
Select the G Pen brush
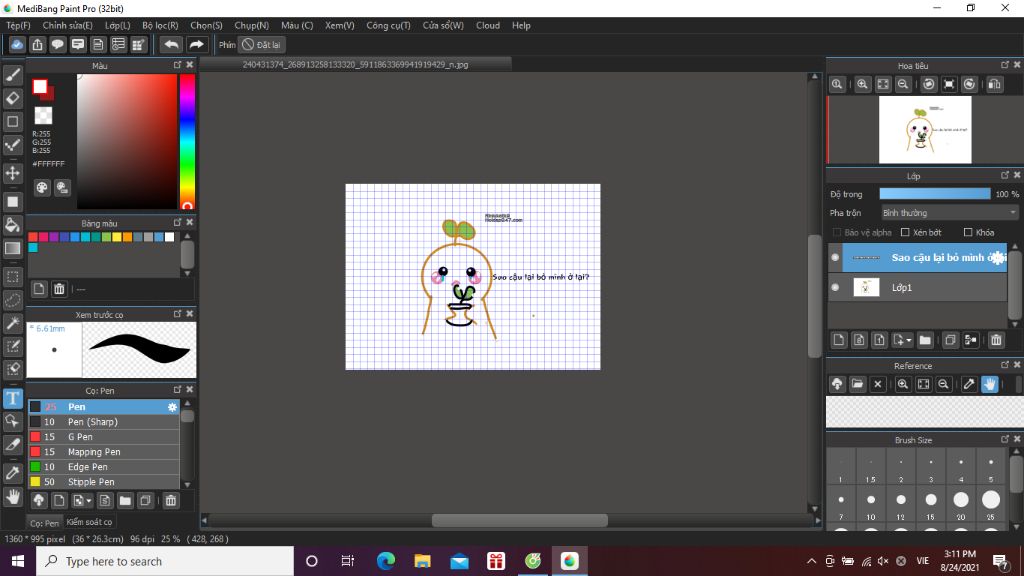(x=104, y=437)
